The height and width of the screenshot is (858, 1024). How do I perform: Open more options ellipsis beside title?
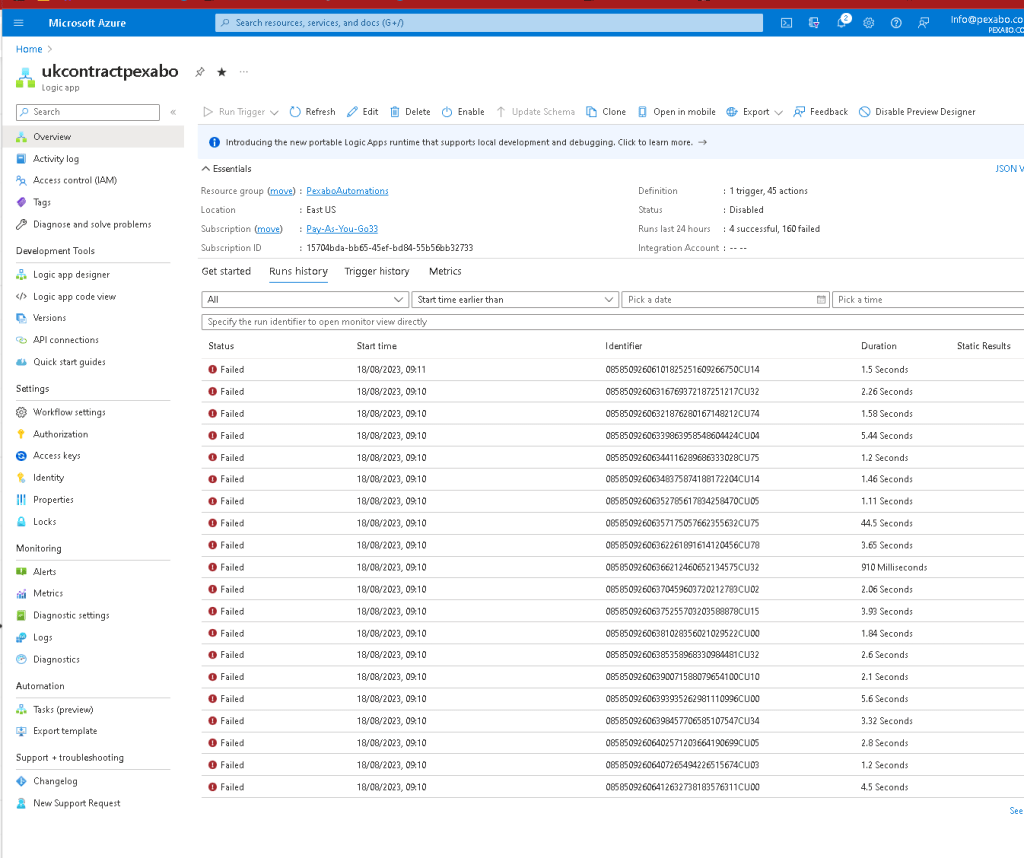click(244, 72)
